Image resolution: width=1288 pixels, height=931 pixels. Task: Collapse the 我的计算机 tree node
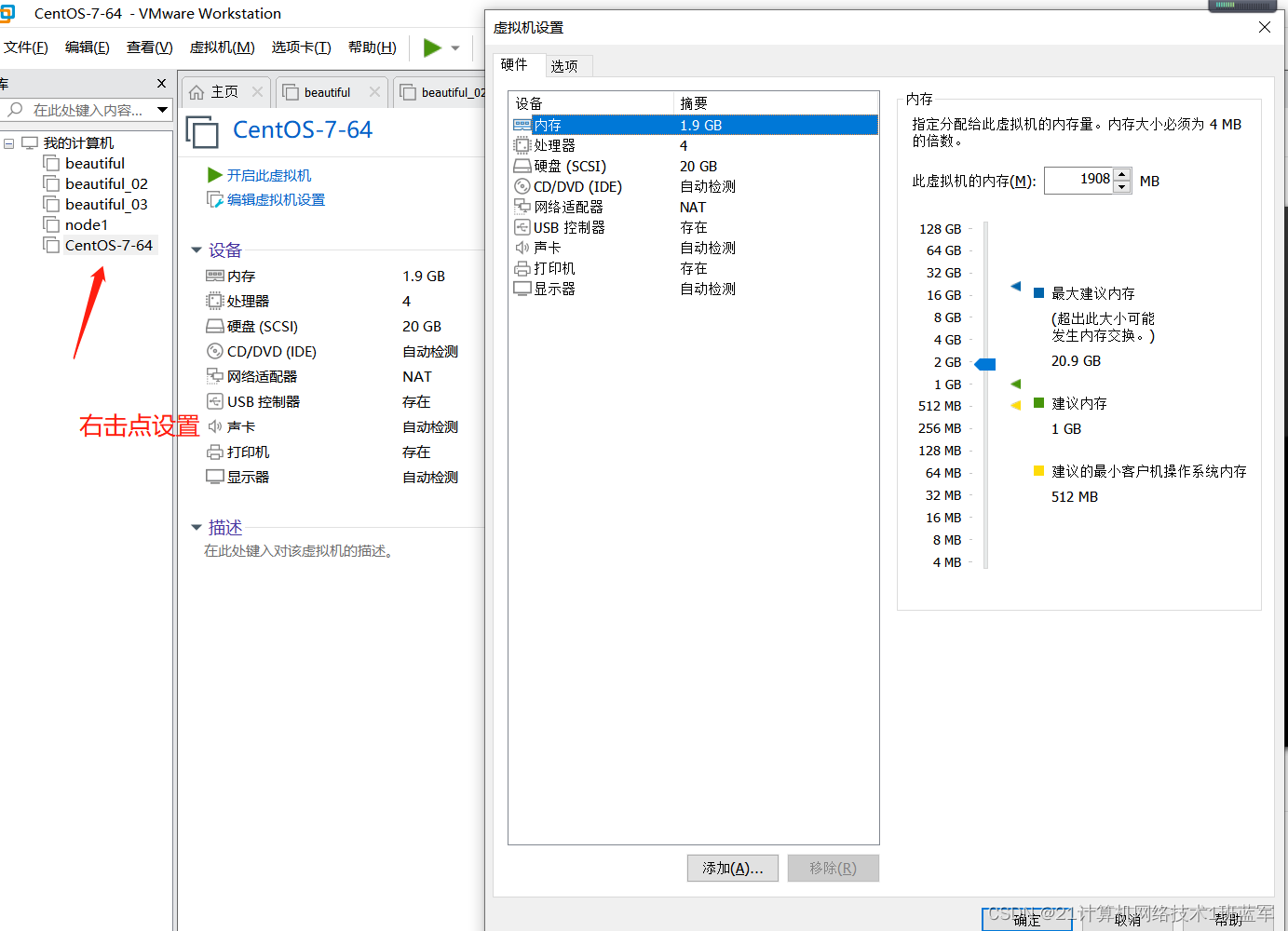tap(9, 143)
